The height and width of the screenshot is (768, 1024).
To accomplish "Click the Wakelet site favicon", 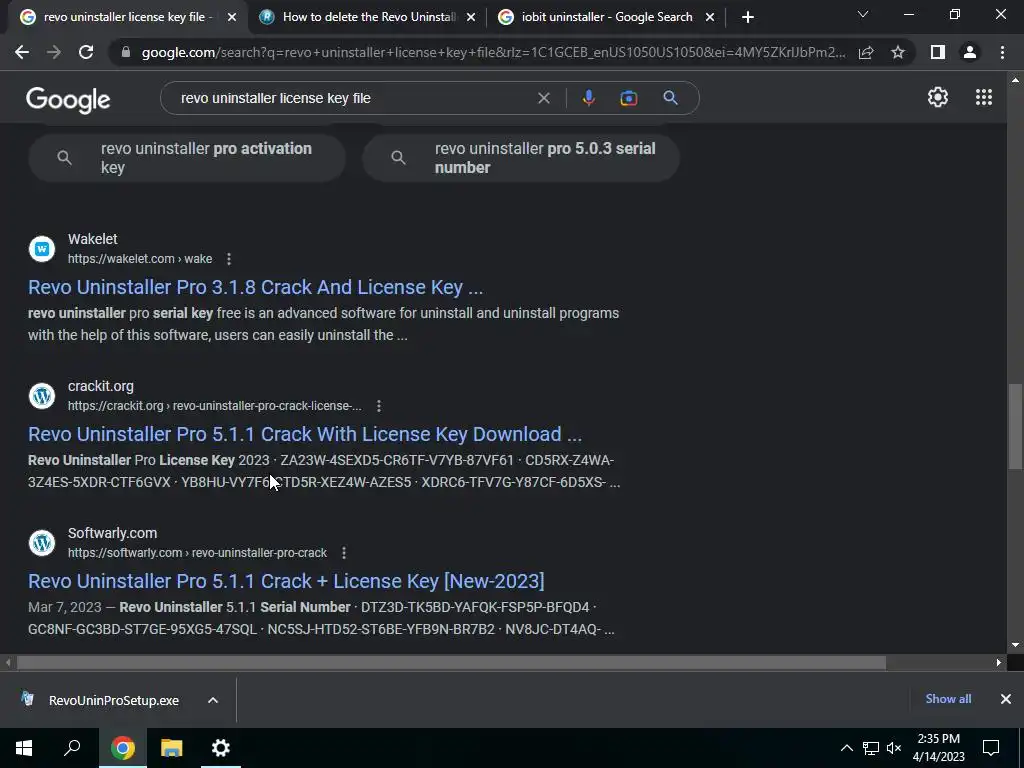I will pyautogui.click(x=42, y=249).
